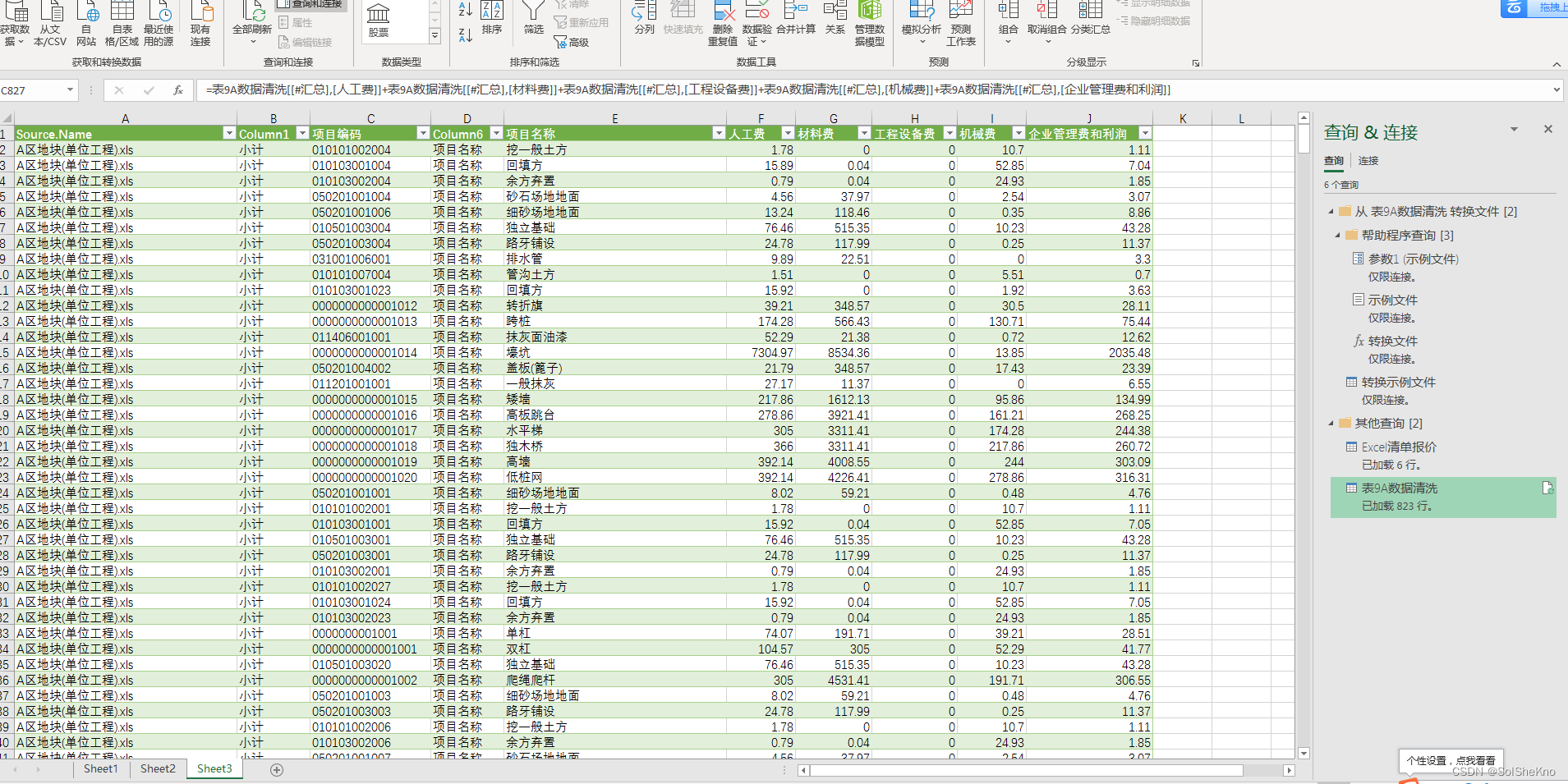Image resolution: width=1568 pixels, height=784 pixels.
Task: Click the 合并计算 consolidate icon
Action: [796, 18]
